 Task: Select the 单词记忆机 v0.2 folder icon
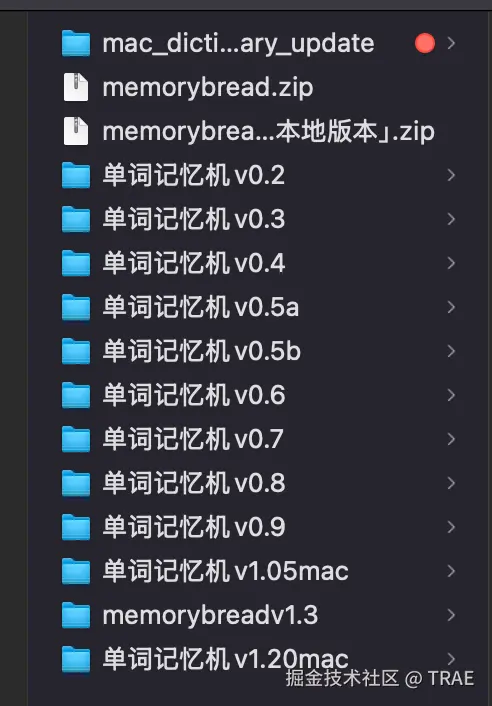click(76, 175)
